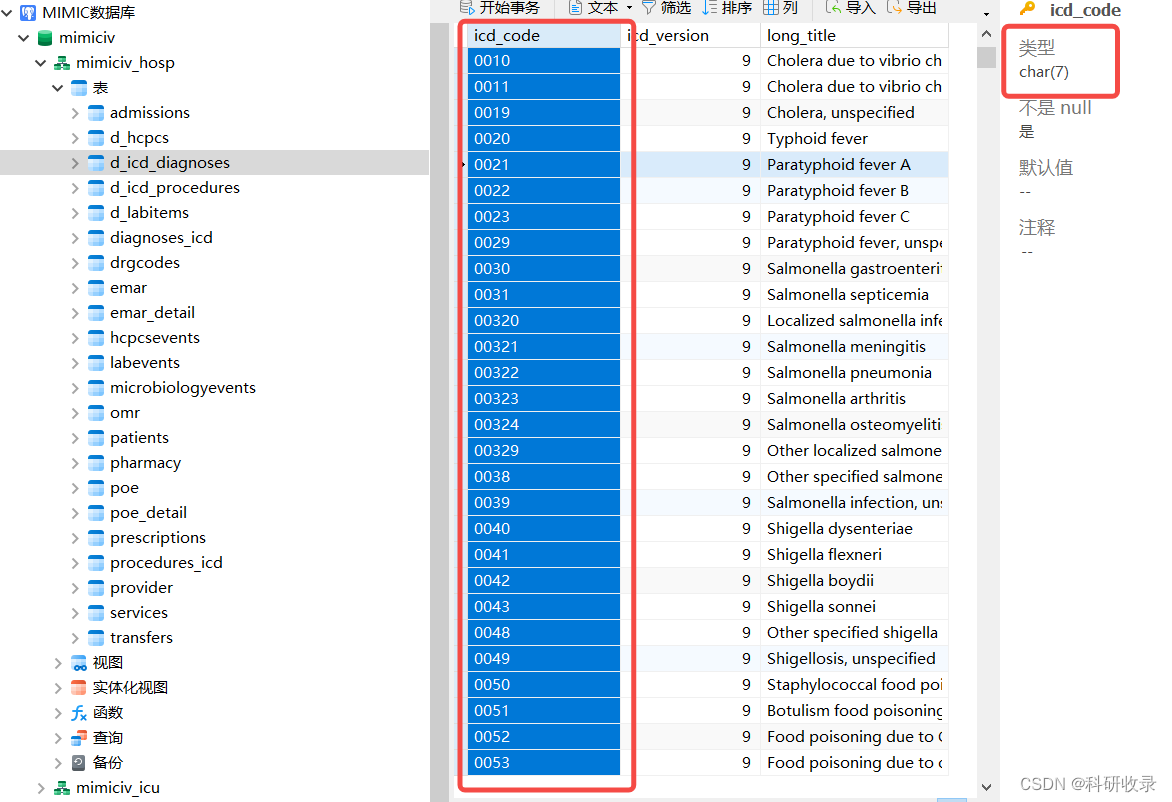Screen dimensions: 1172x802
Task: Click the MIMIC数据库 connection icon
Action: 28,13
